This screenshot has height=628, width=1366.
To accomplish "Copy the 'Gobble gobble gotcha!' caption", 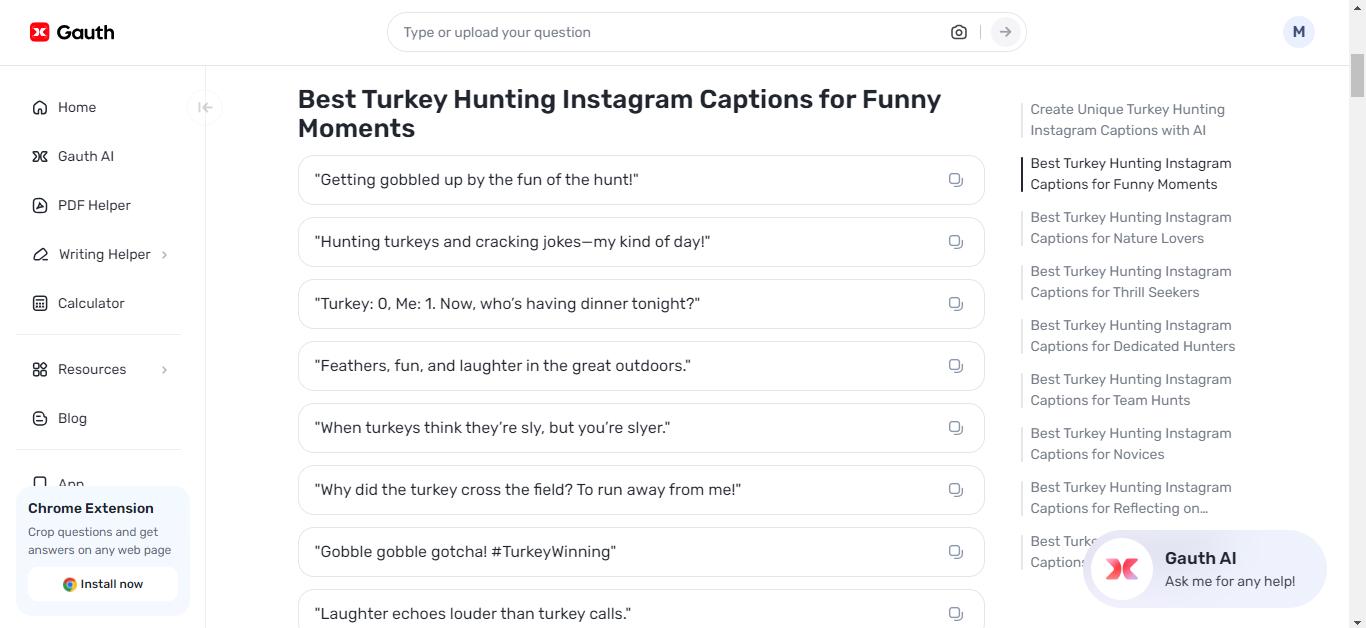I will pos(955,551).
